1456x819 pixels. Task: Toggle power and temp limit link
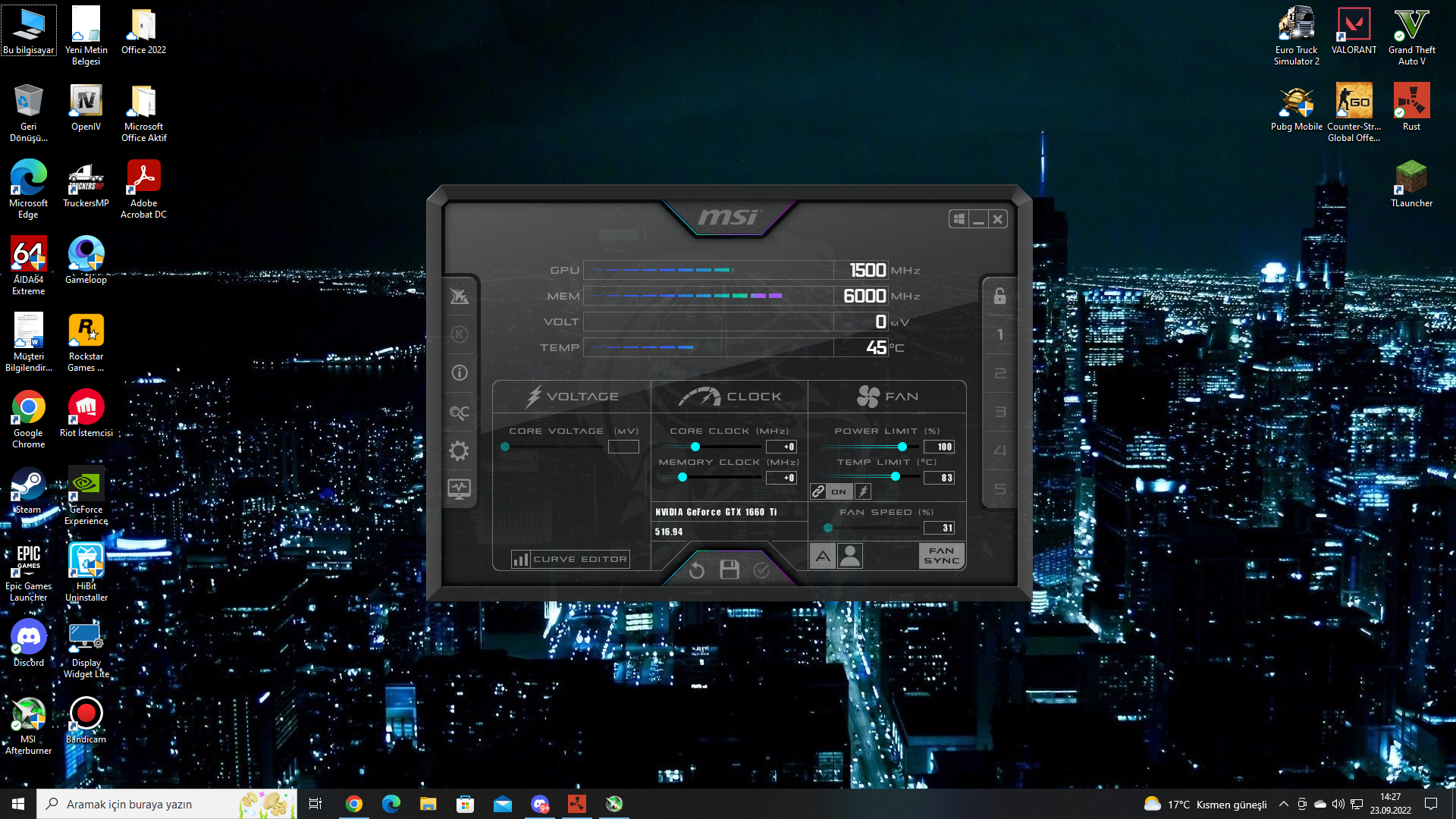click(818, 491)
